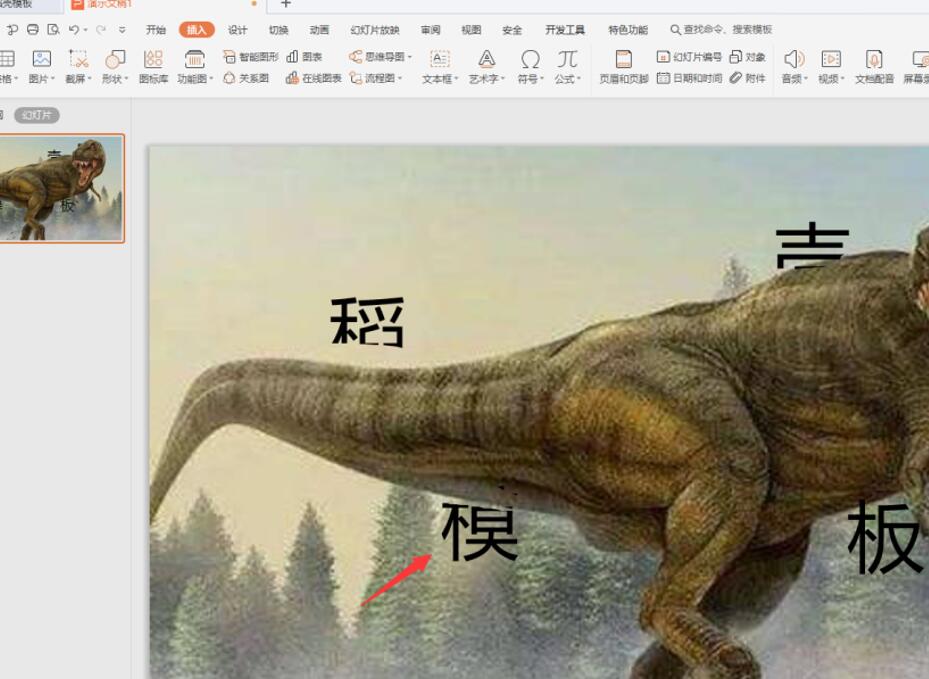Open a new tab with the plus icon
This screenshot has width=929, height=679.
286,4
